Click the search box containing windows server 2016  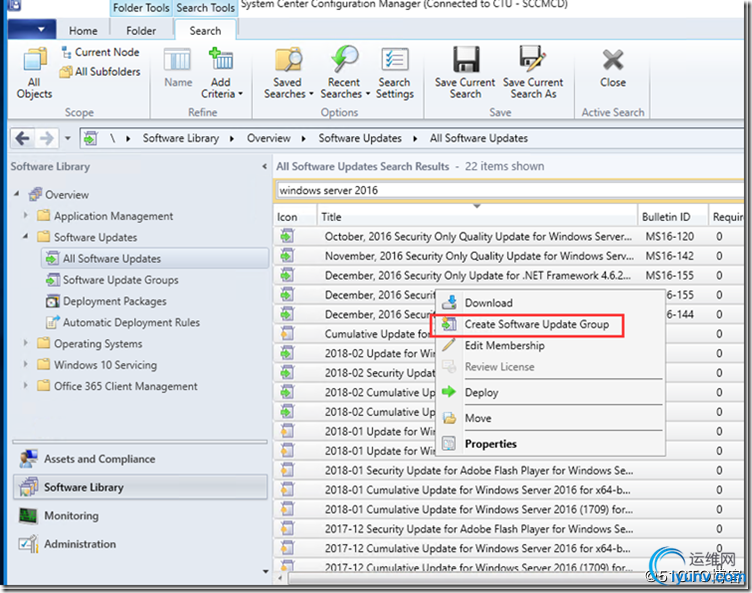click(509, 190)
